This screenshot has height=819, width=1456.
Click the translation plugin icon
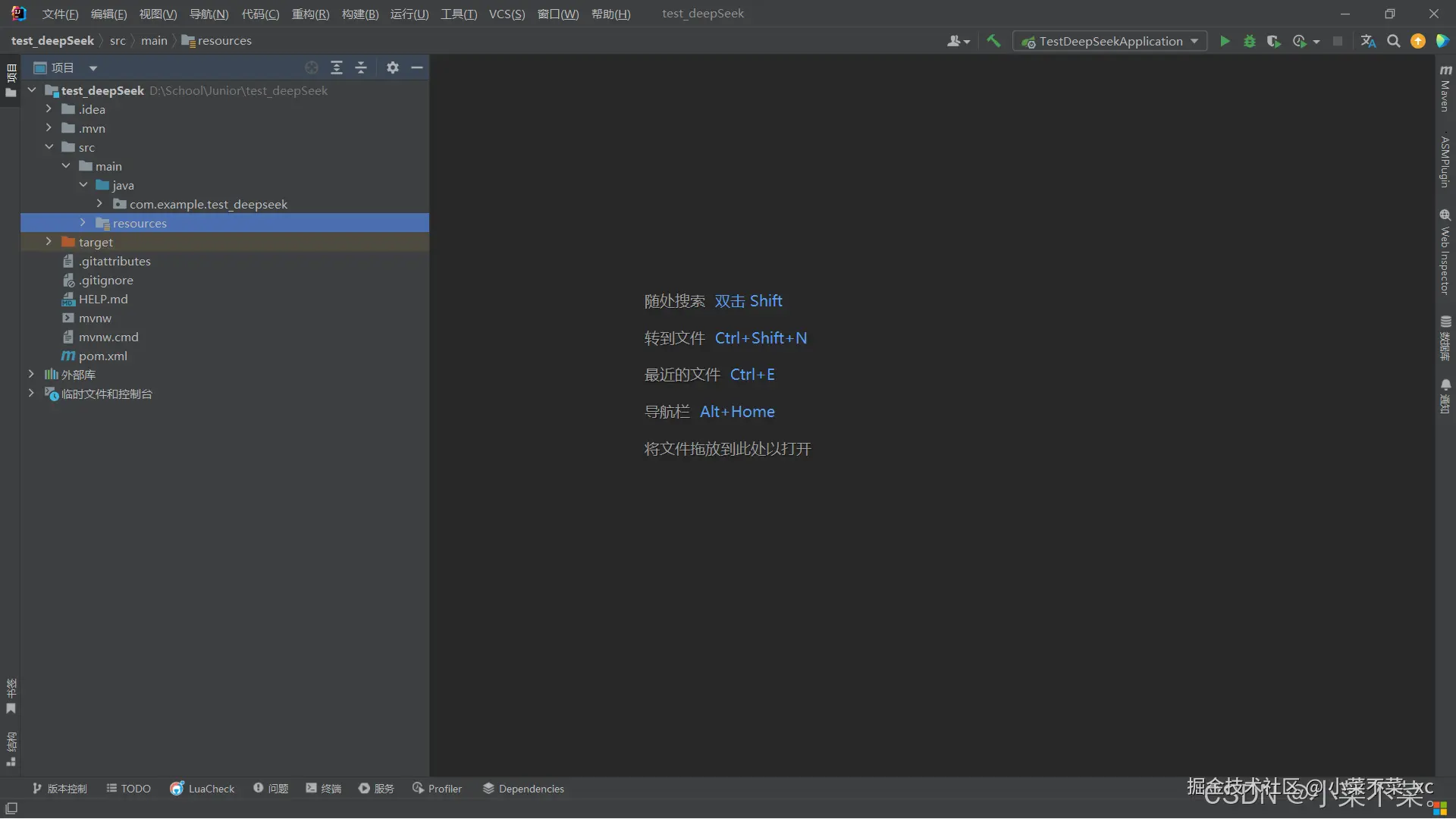point(1368,42)
